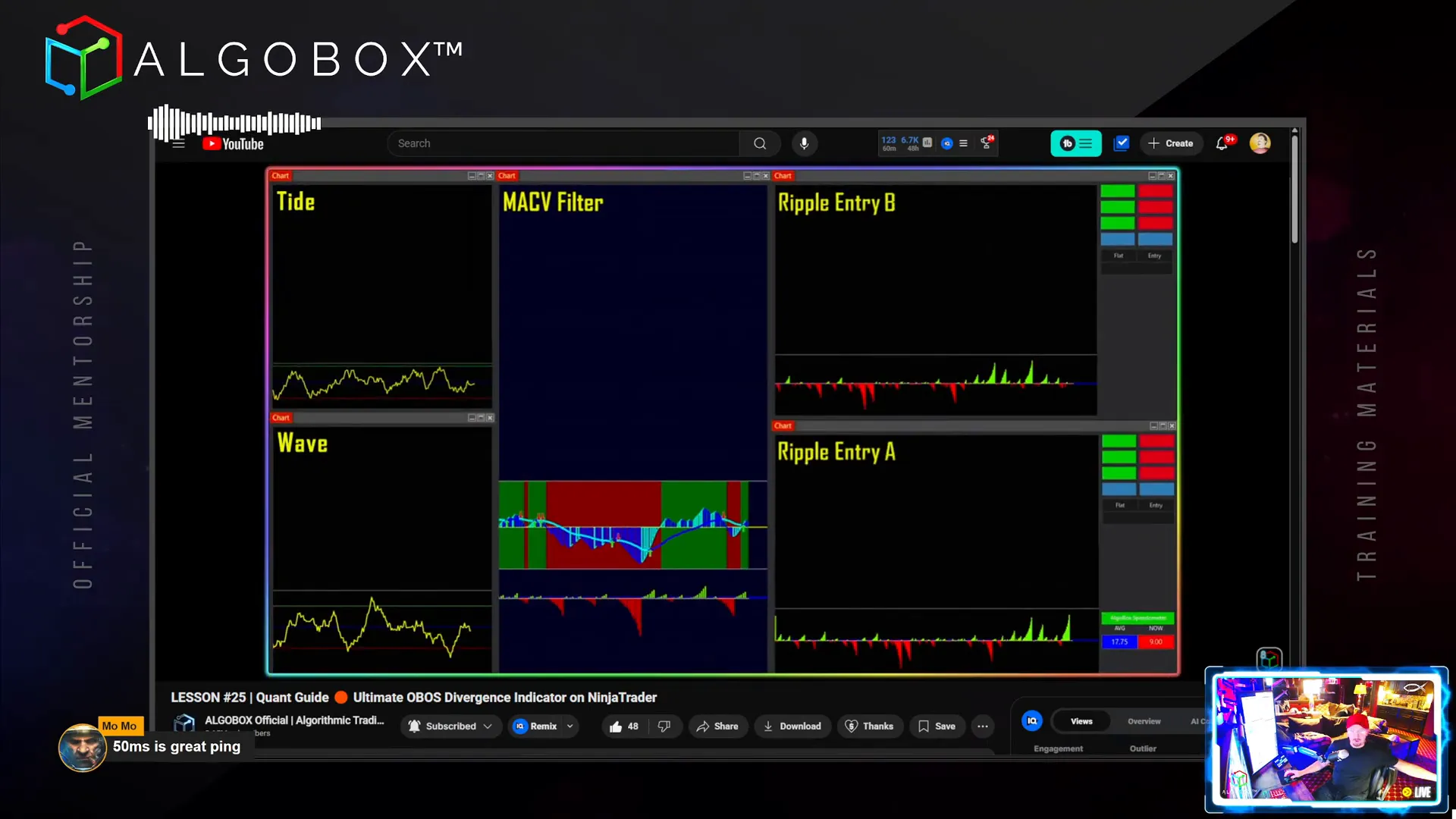
Task: Activate voice search microphone
Action: 805,143
